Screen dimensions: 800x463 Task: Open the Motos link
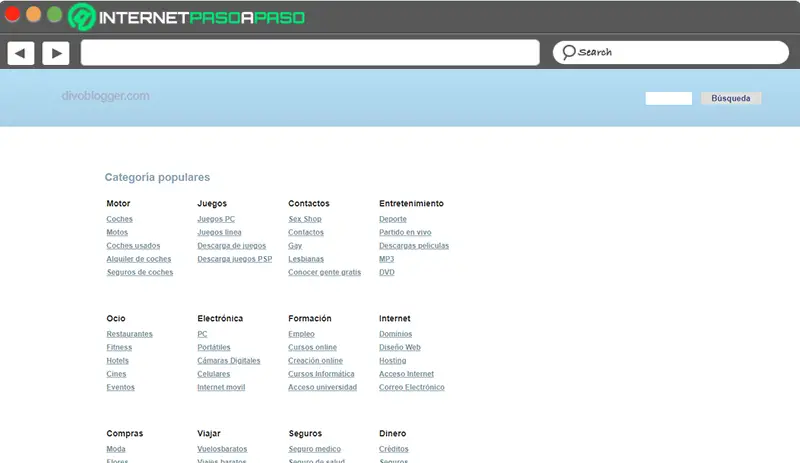(117, 232)
